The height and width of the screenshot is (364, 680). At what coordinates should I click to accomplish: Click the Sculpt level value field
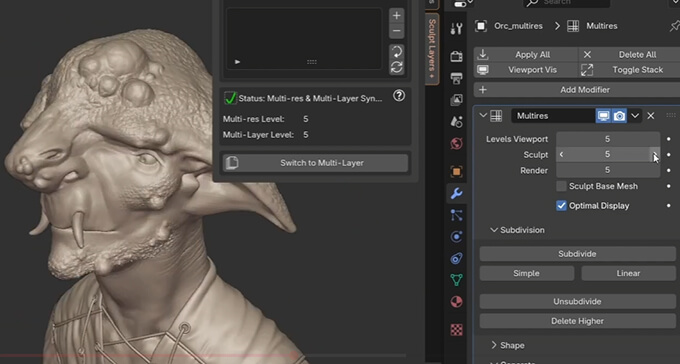point(608,154)
